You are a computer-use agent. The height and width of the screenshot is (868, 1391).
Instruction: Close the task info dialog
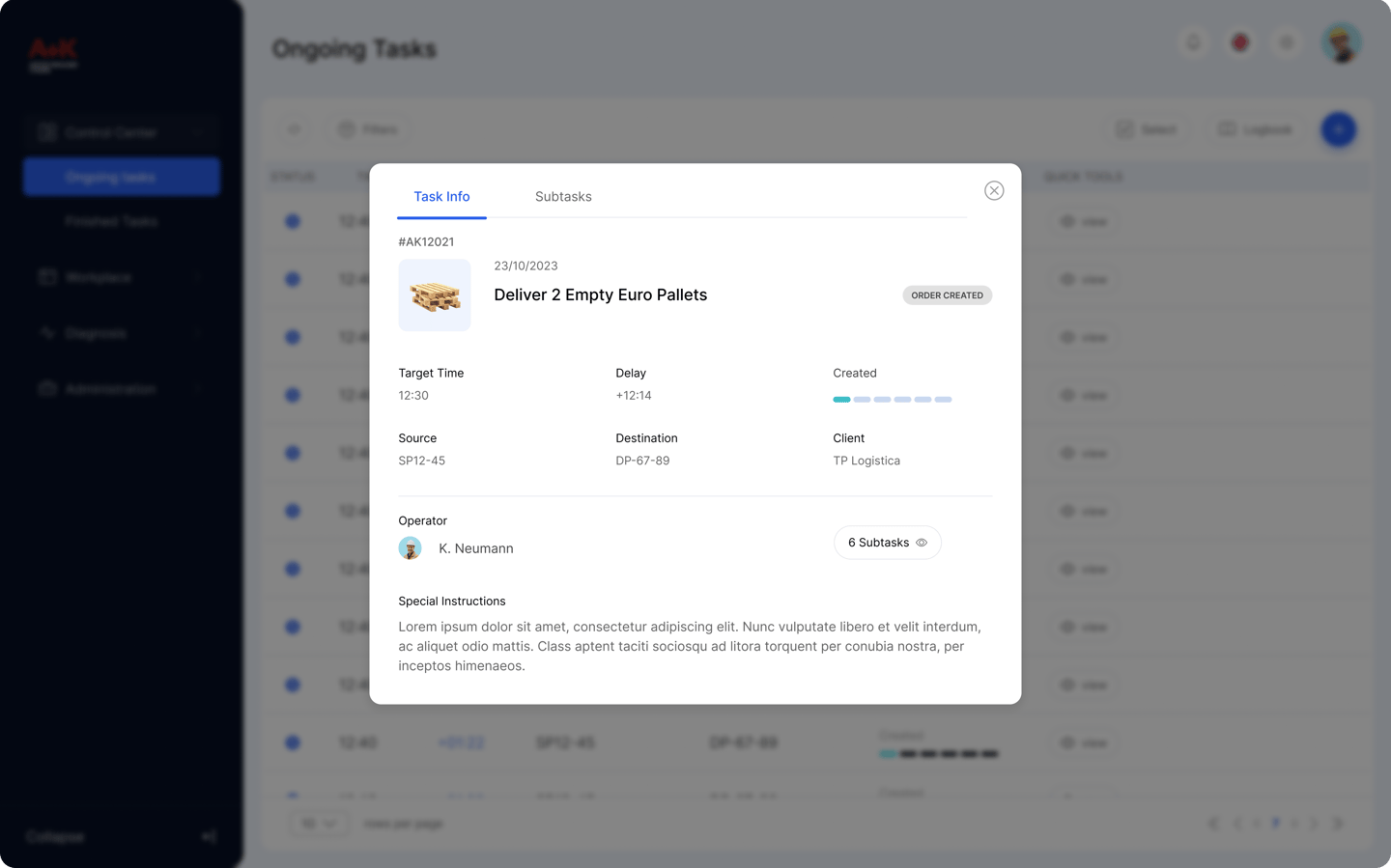(x=994, y=191)
